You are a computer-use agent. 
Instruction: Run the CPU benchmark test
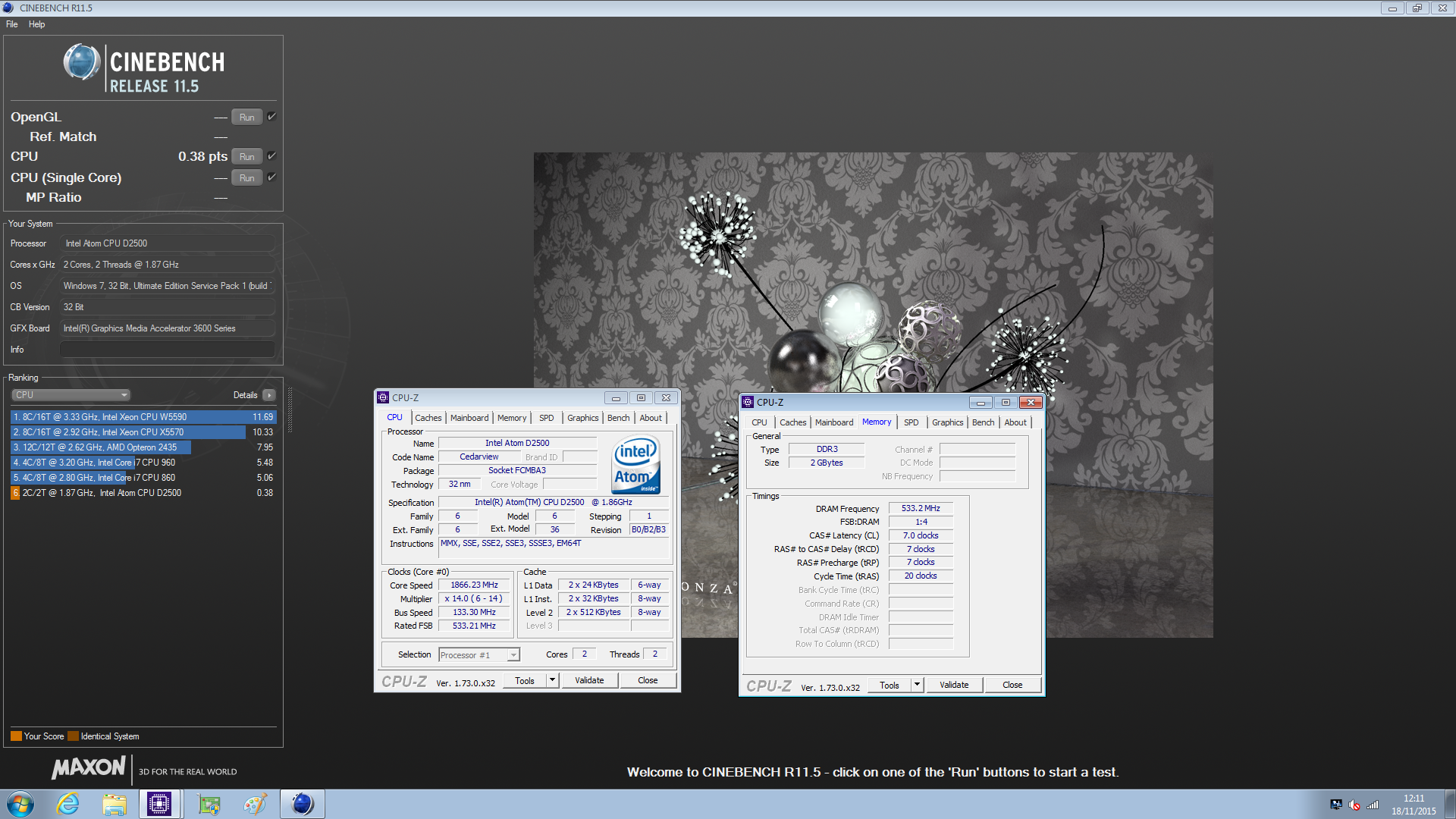click(x=246, y=156)
